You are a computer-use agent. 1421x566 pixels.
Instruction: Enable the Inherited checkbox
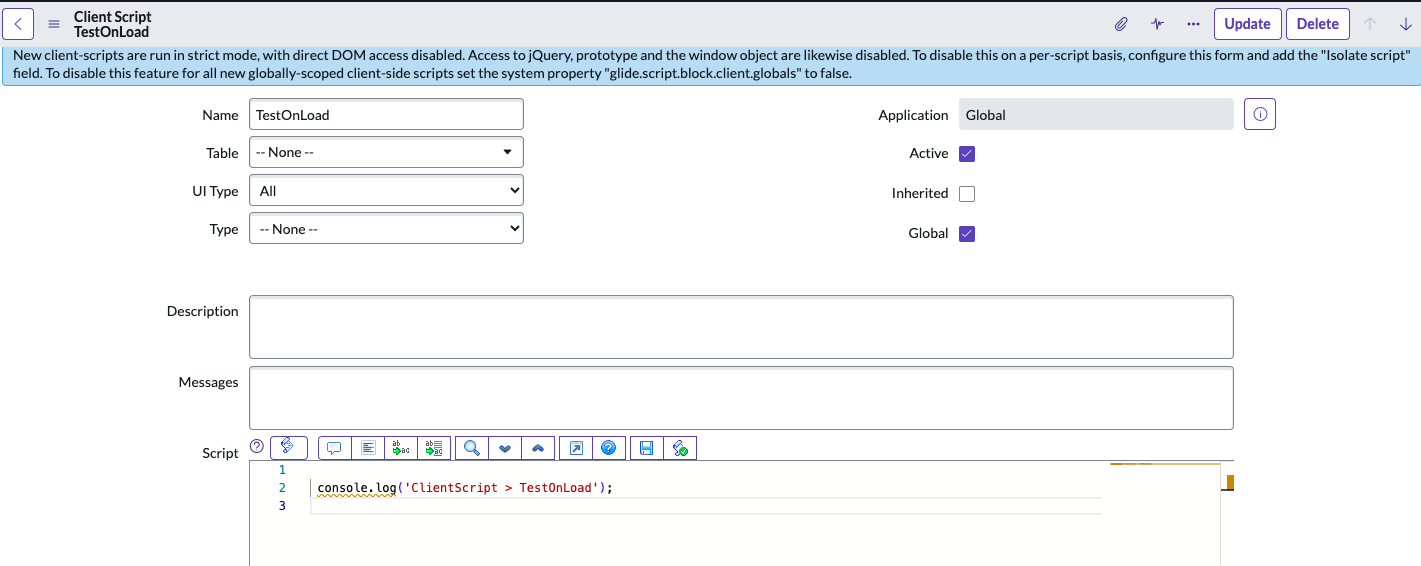coord(967,194)
